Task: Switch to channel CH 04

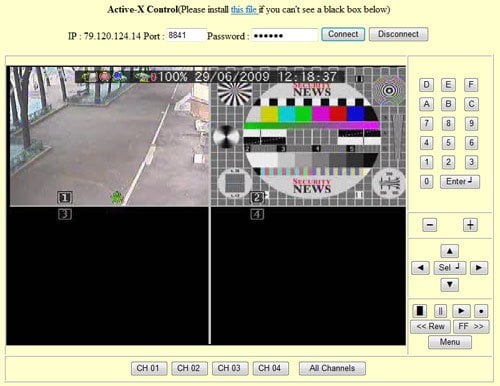Action: tap(271, 368)
